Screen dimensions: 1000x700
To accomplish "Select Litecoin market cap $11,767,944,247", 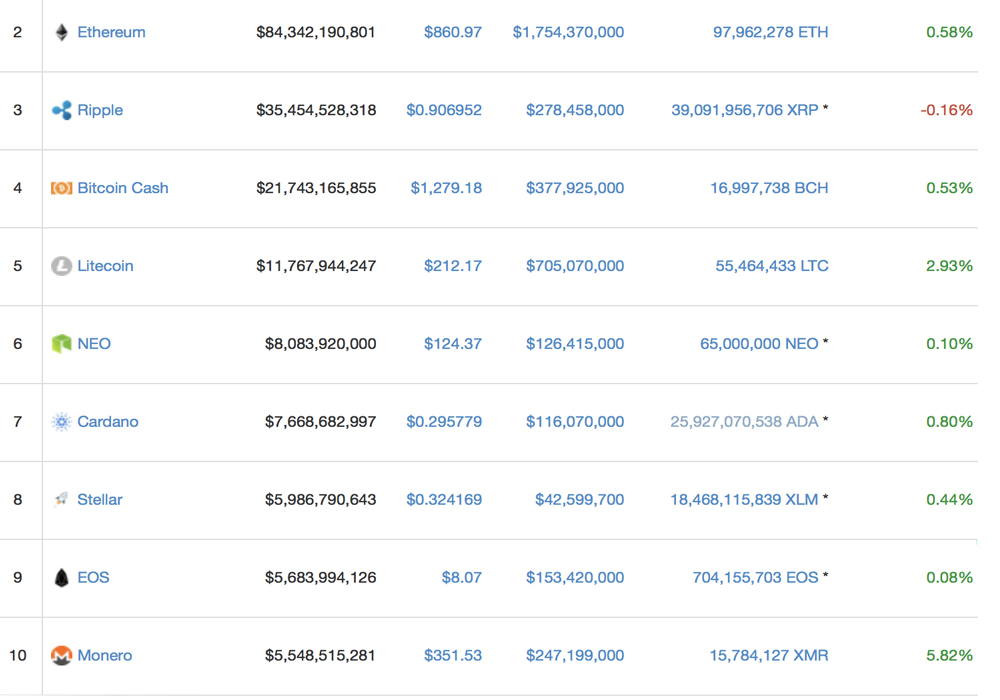I will pos(316,266).
